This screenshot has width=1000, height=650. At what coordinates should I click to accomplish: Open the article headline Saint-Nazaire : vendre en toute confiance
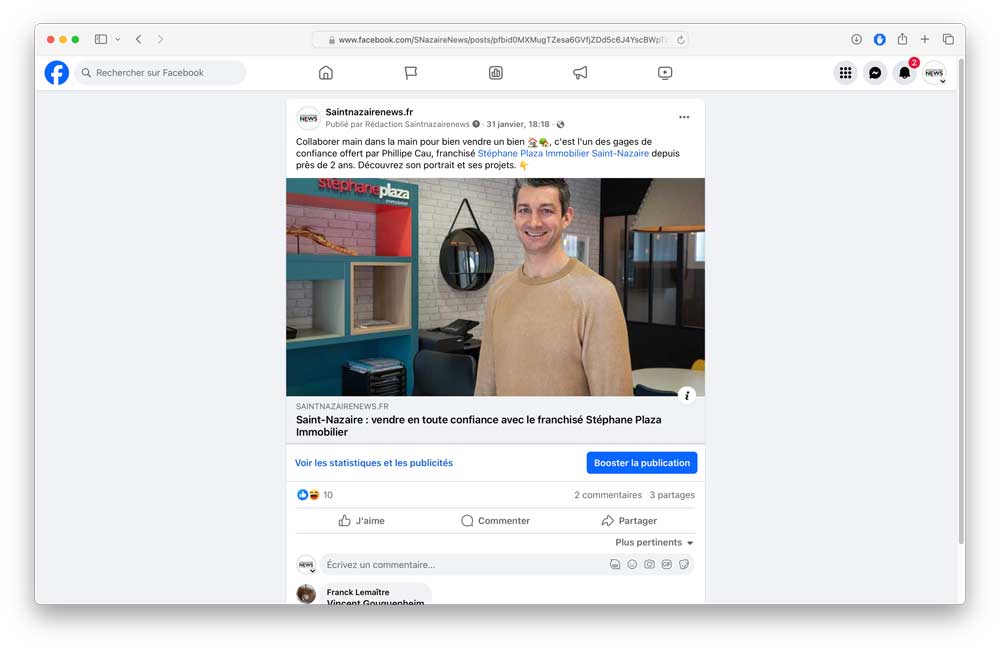click(x=478, y=425)
